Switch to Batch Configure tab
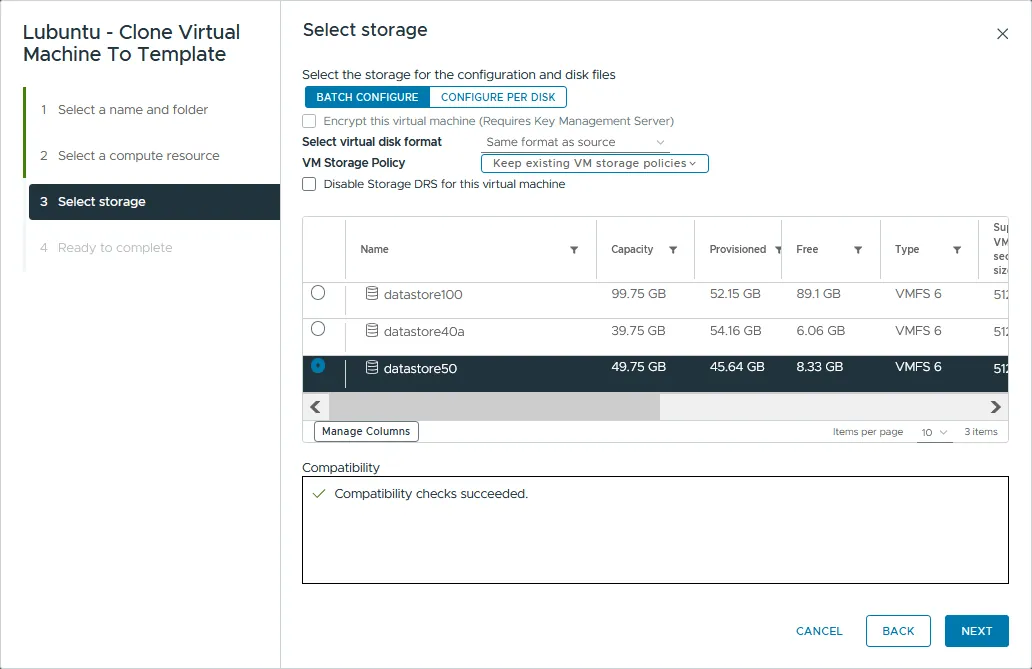Viewport: 1032px width, 669px height. [367, 97]
